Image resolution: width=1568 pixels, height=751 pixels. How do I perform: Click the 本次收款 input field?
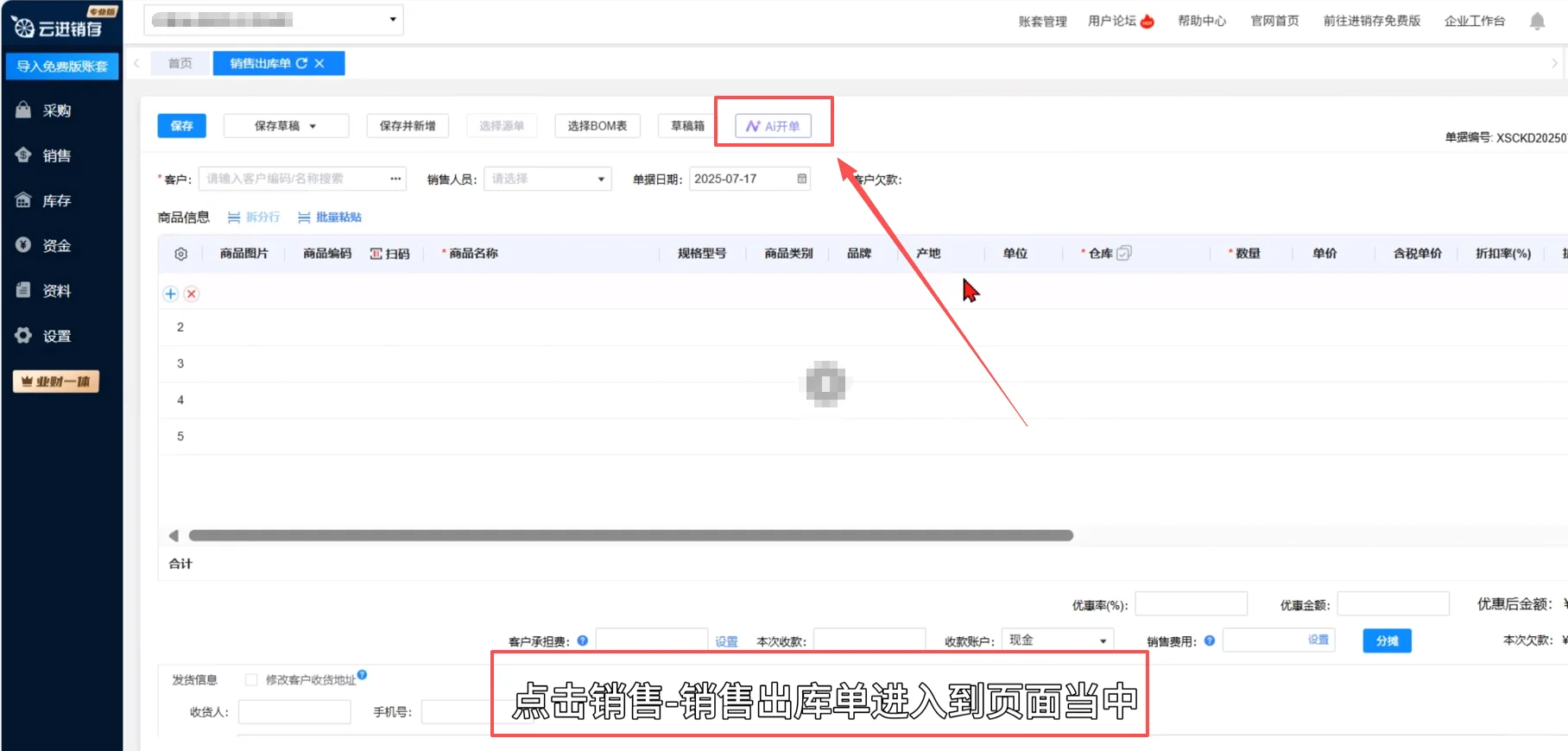(x=869, y=641)
